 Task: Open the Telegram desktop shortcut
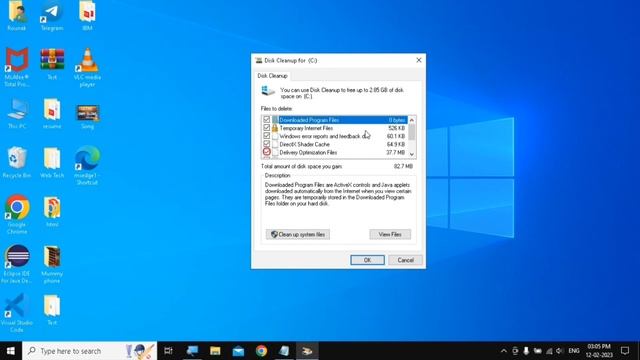point(52,16)
